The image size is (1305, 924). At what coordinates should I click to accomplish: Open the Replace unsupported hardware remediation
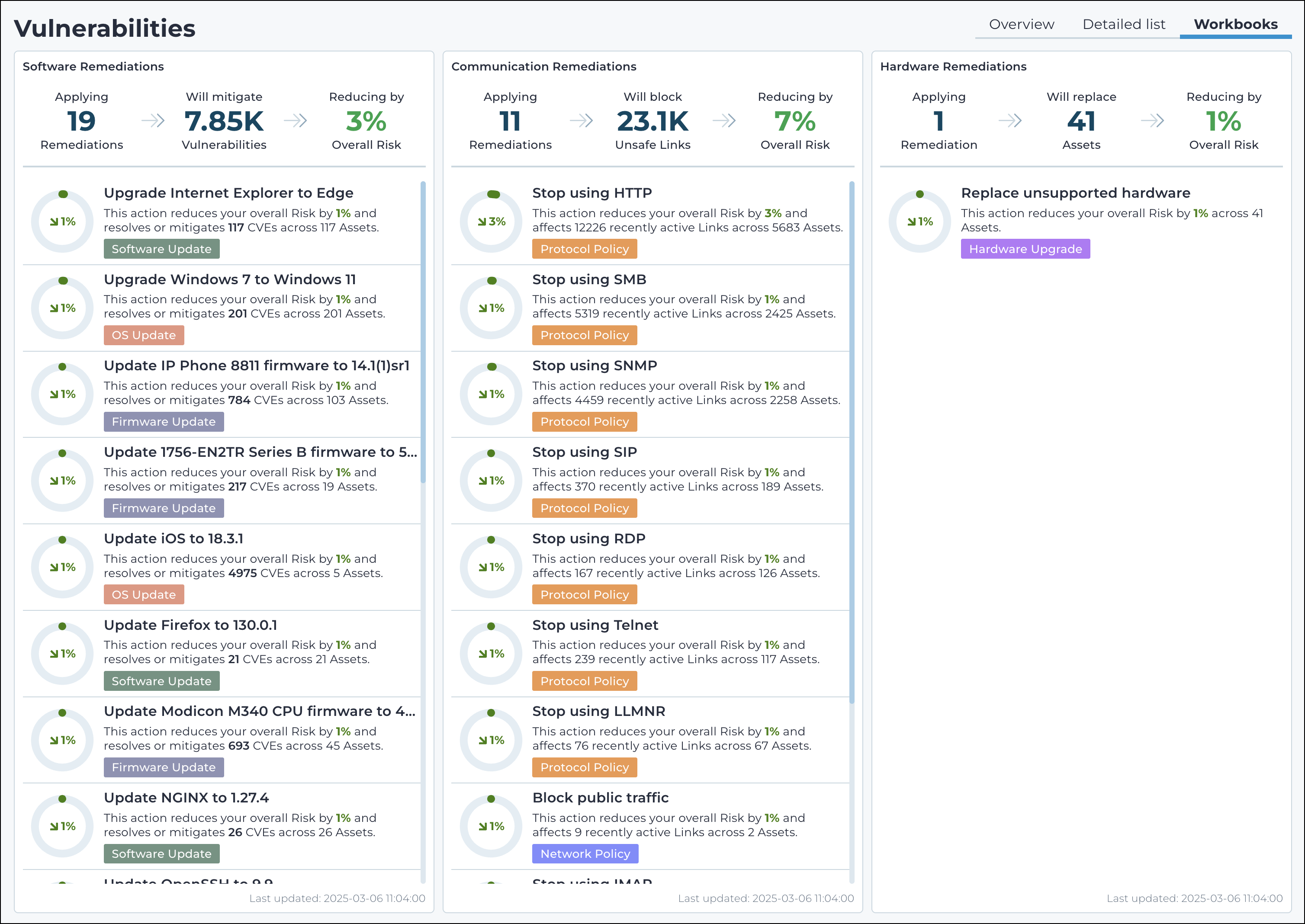click(1076, 193)
